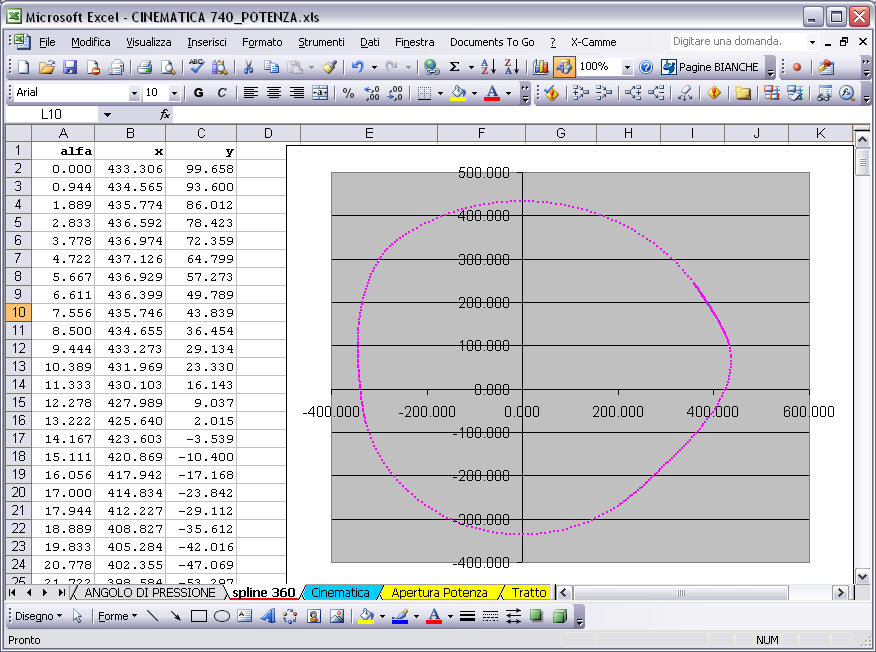
Task: Create a new workbook icon
Action: point(23,68)
